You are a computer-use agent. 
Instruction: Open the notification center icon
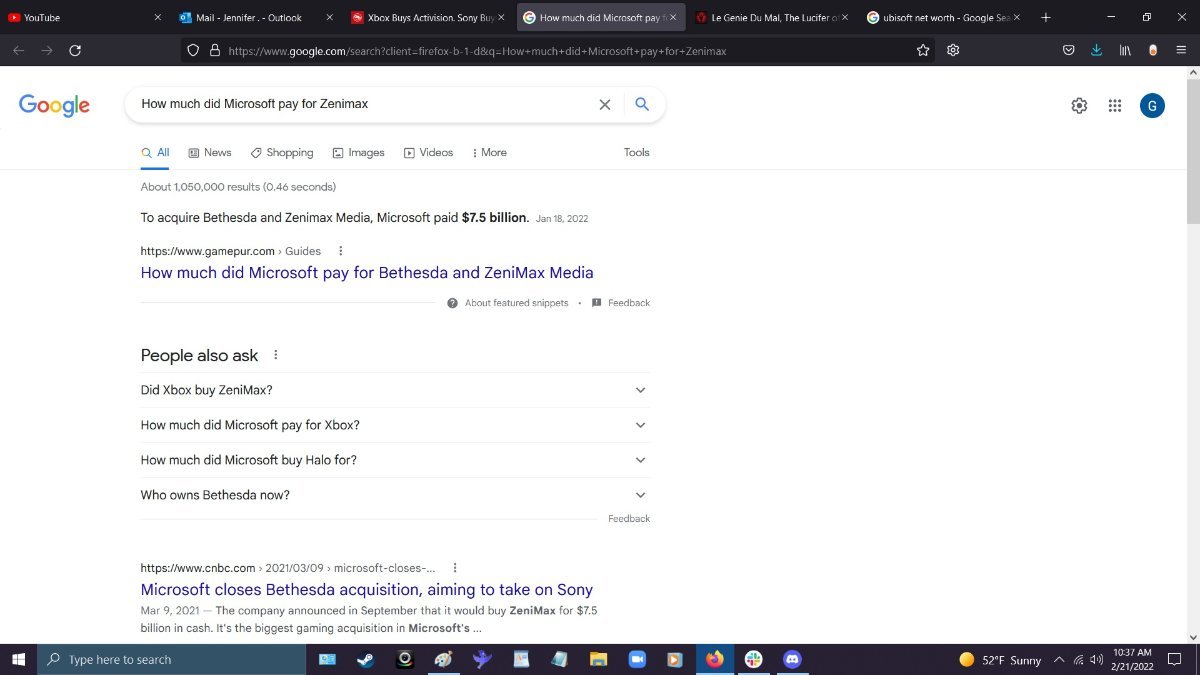[x=1175, y=660]
